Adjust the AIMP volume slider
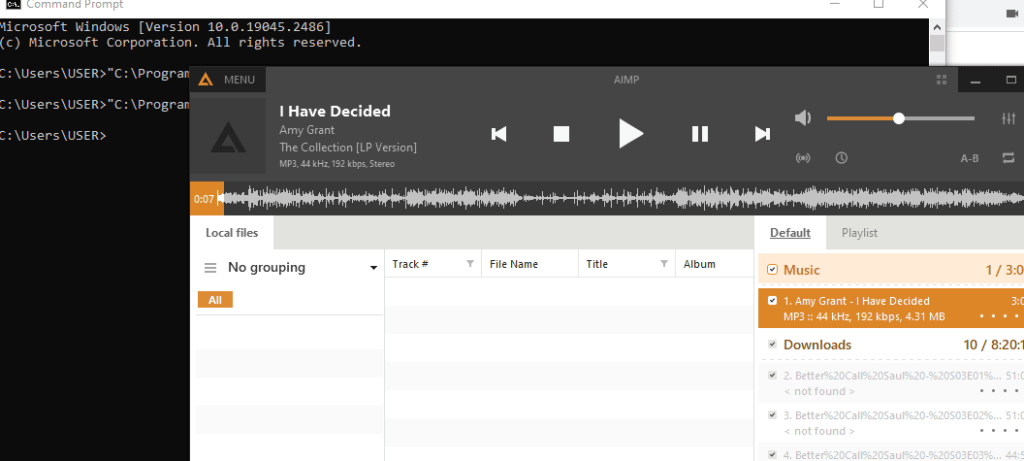Screen dimensions: 1024x461 901,118
